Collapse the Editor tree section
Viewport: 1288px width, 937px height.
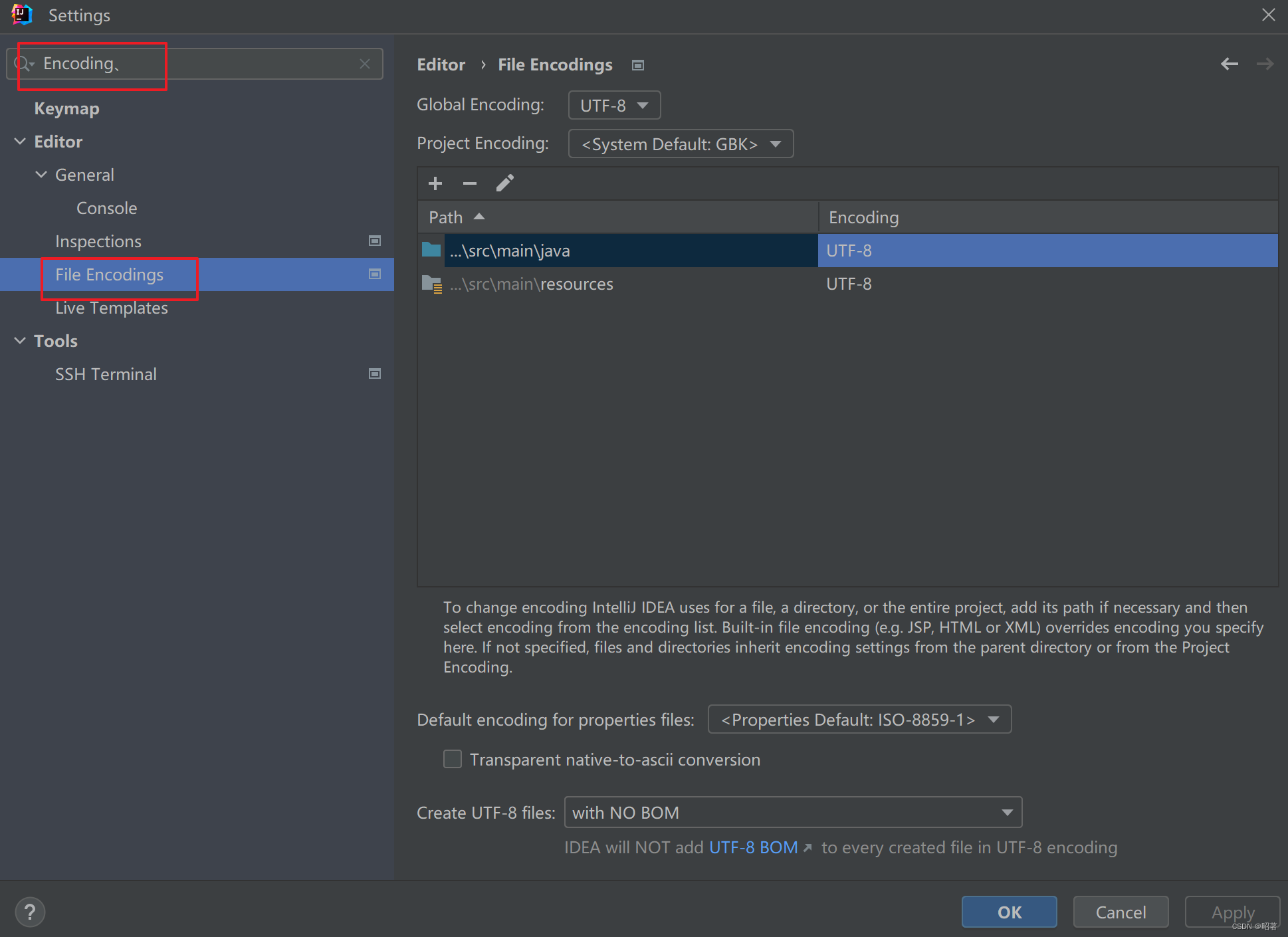21,142
